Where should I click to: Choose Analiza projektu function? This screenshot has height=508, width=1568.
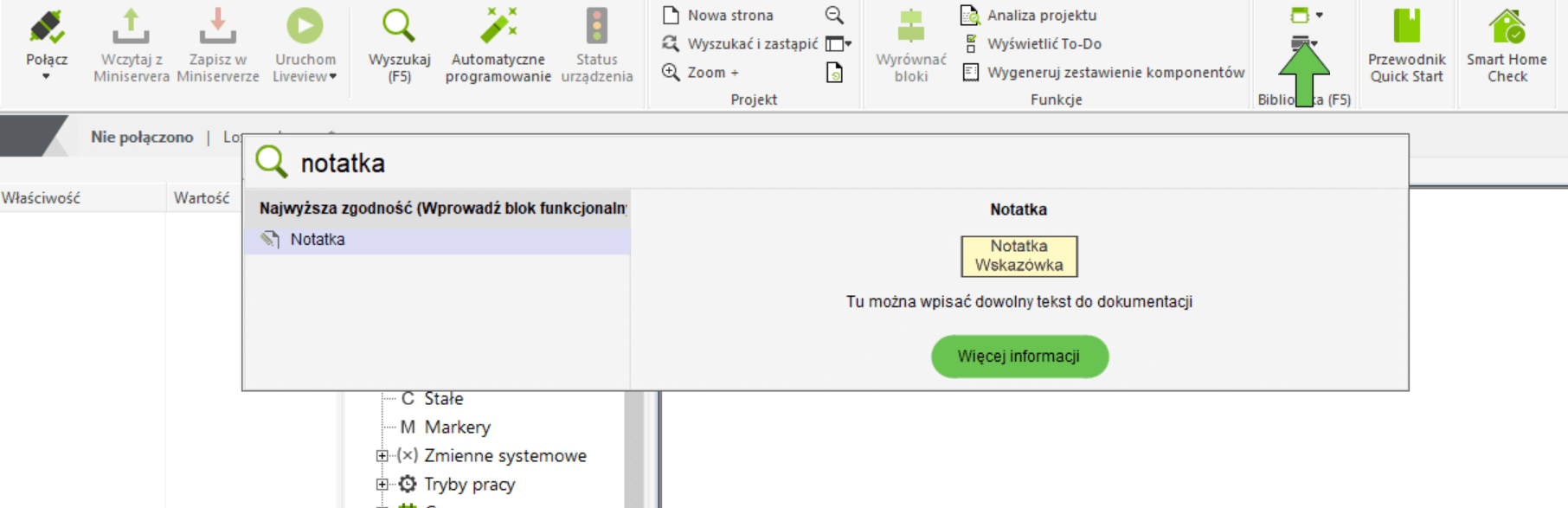point(1041,16)
